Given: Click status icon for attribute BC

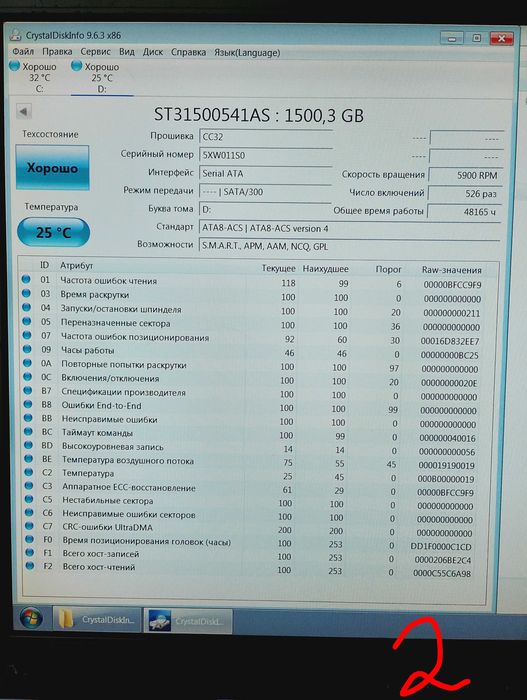Looking at the screenshot, I should (29, 431).
